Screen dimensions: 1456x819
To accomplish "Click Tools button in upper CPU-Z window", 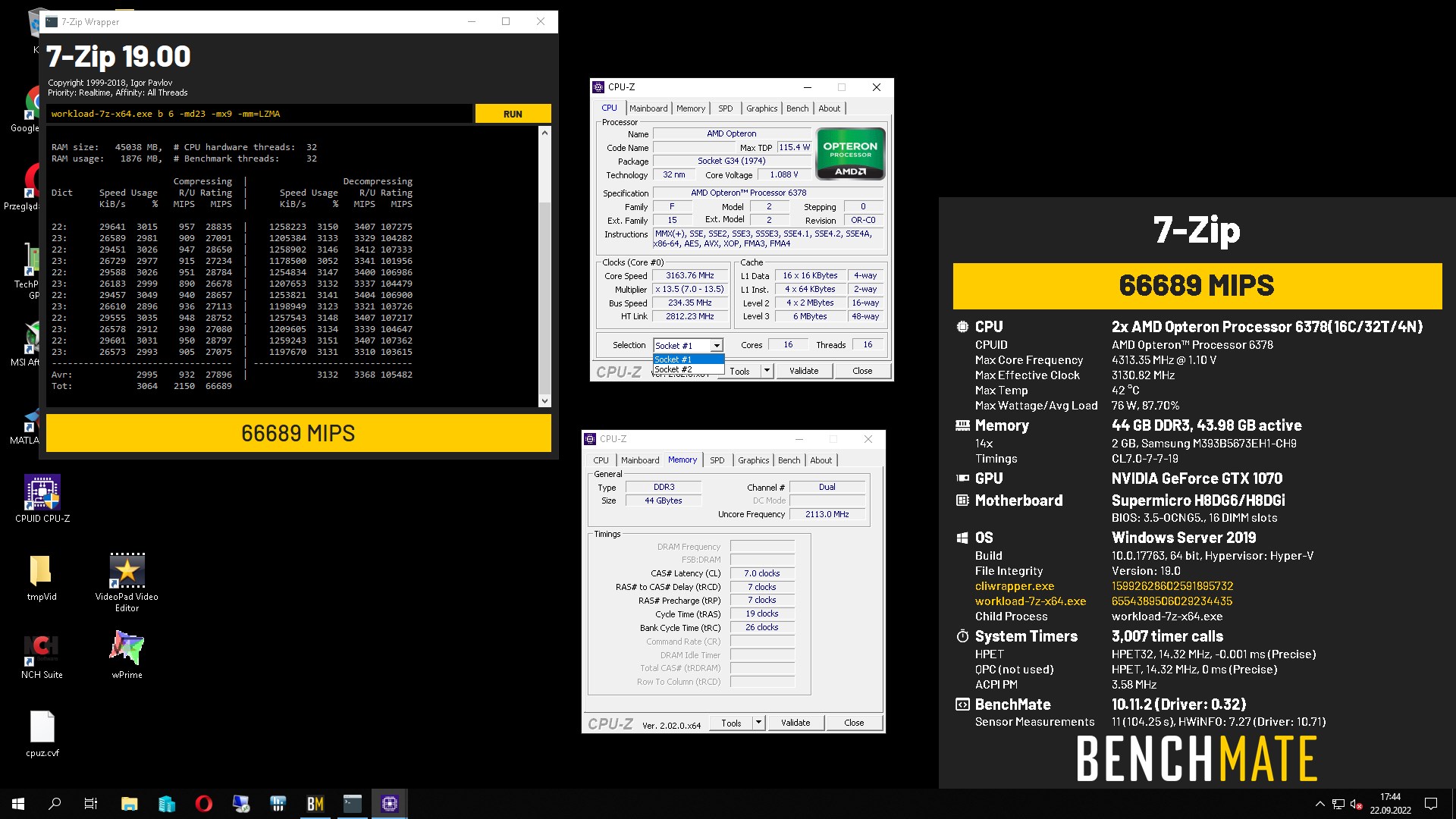I will point(739,371).
